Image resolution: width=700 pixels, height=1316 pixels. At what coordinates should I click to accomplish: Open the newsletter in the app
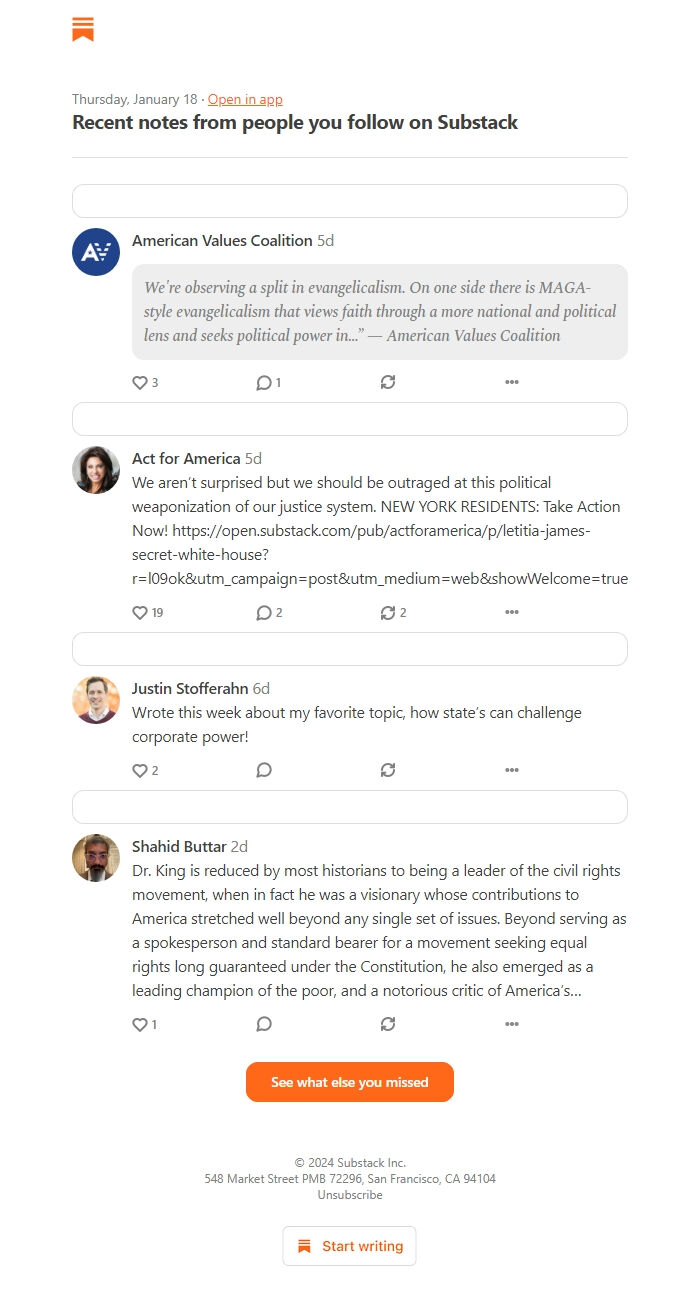click(x=245, y=99)
